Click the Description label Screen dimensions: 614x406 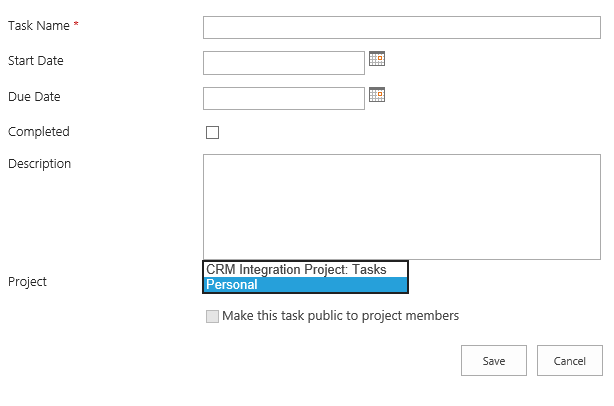40,164
